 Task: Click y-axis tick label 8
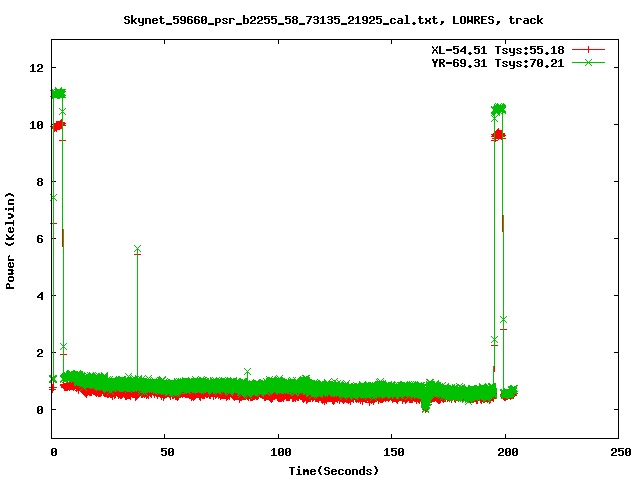tap(40, 182)
